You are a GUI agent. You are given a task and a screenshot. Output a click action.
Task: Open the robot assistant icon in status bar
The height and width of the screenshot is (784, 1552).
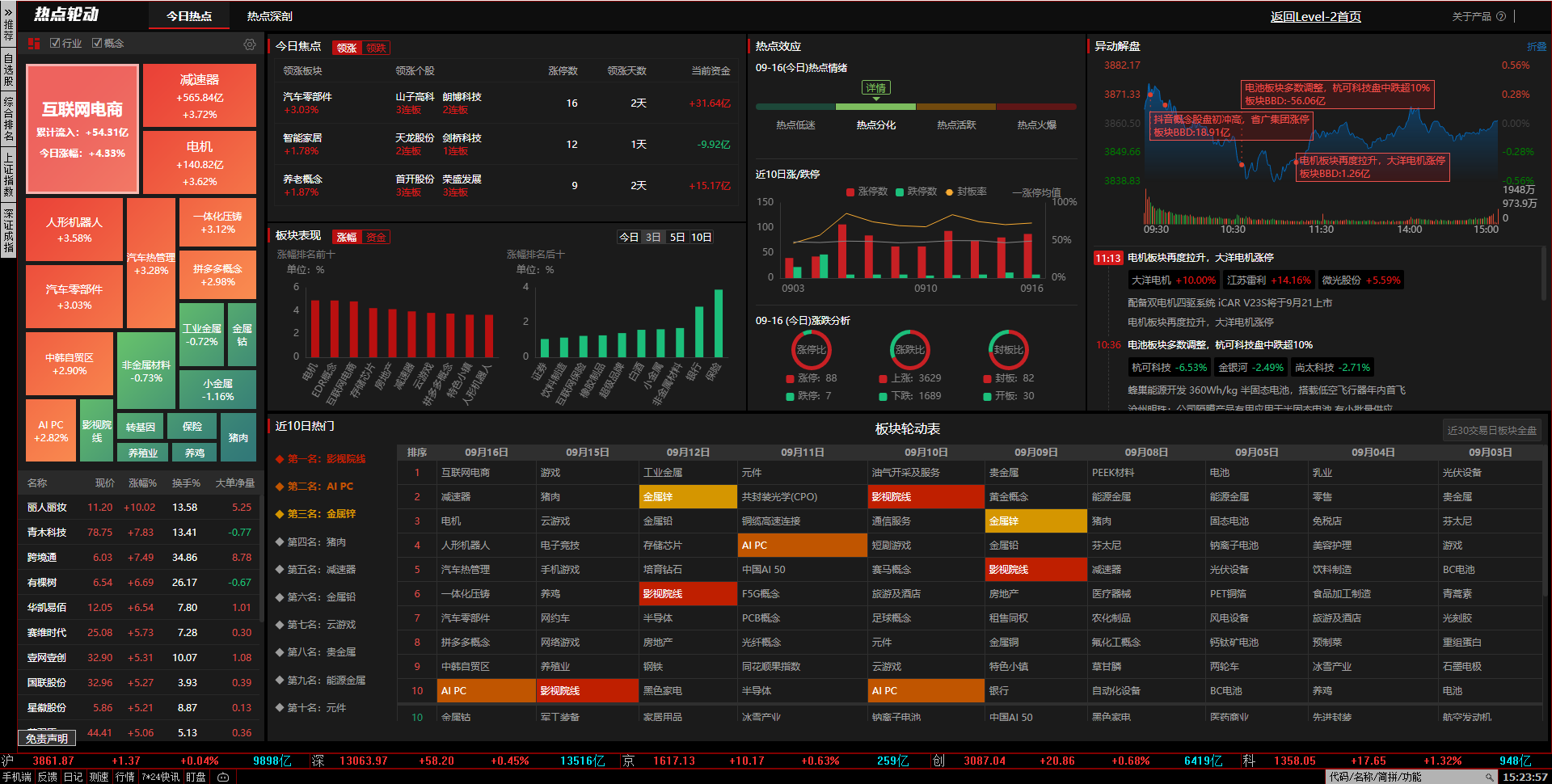pyautogui.click(x=223, y=777)
